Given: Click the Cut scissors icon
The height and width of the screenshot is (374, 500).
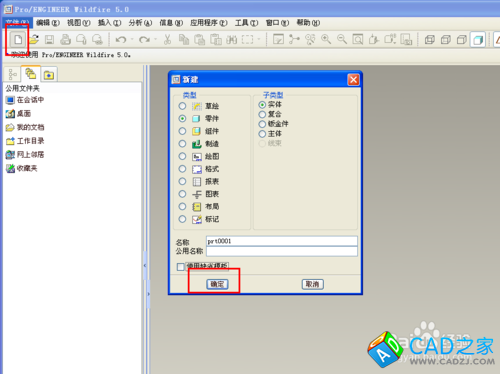Looking at the screenshot, I should click(167, 40).
